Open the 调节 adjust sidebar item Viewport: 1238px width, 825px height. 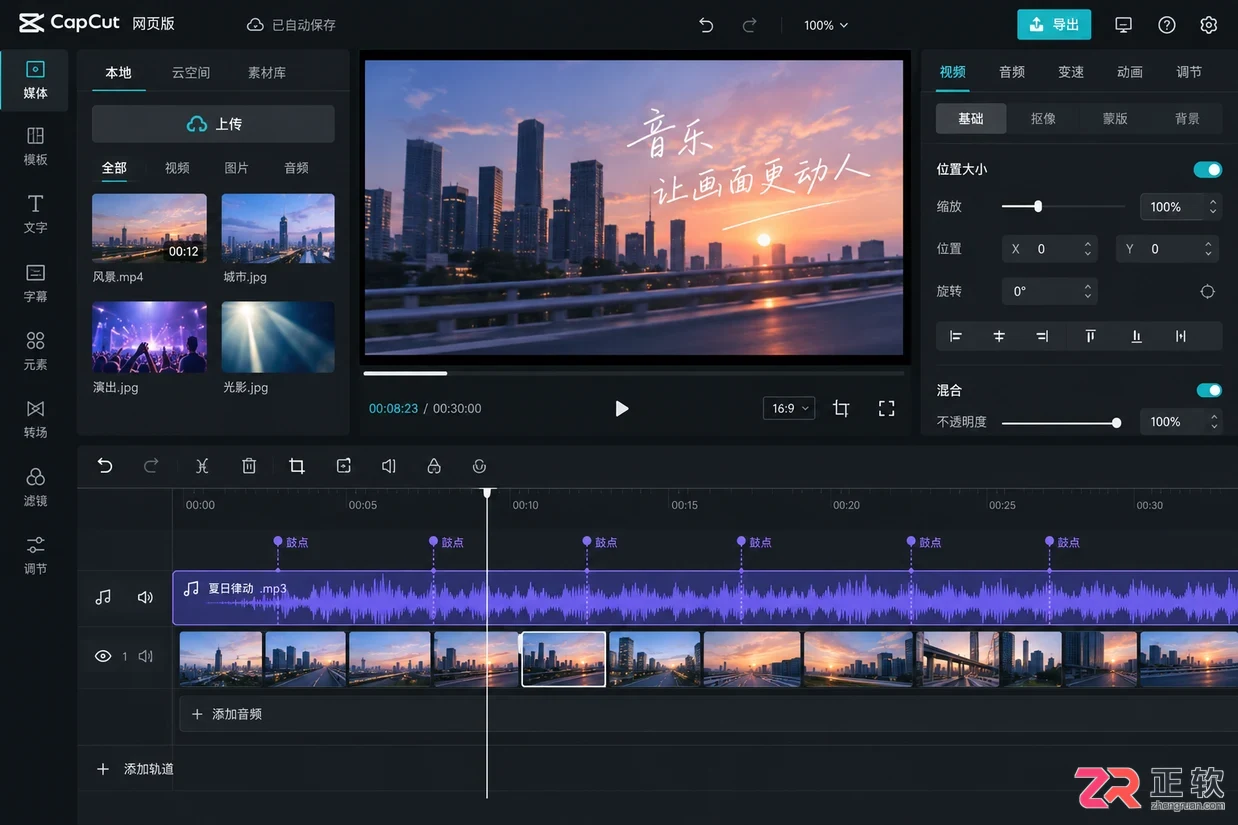[x=35, y=555]
